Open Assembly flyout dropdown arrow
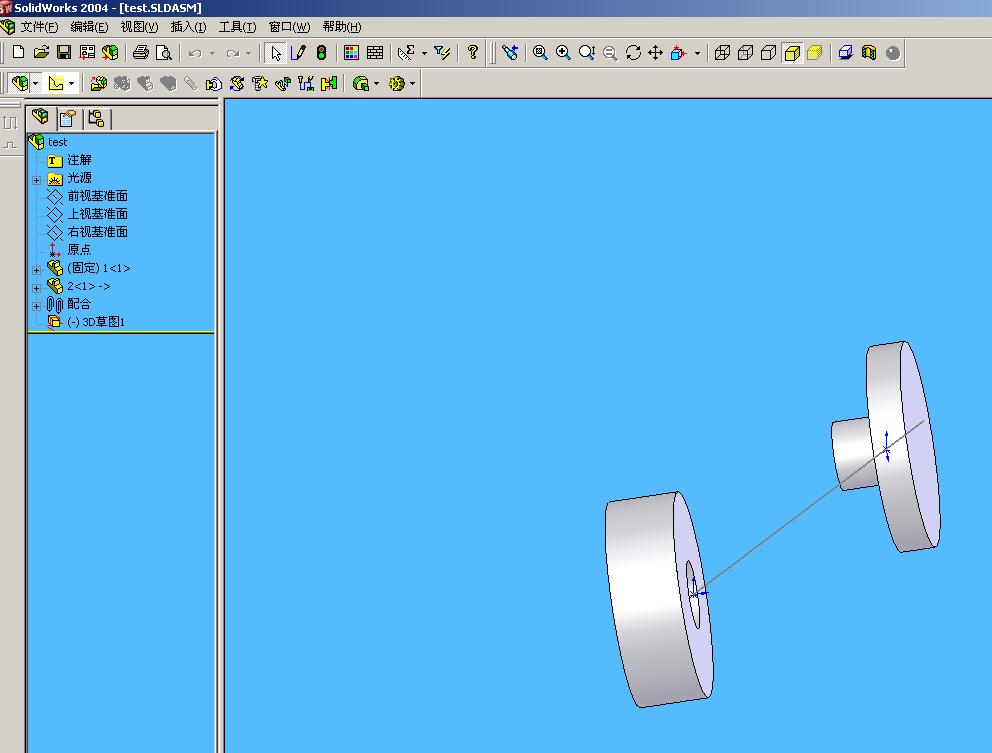Screen dimensions: 992x753 point(35,84)
